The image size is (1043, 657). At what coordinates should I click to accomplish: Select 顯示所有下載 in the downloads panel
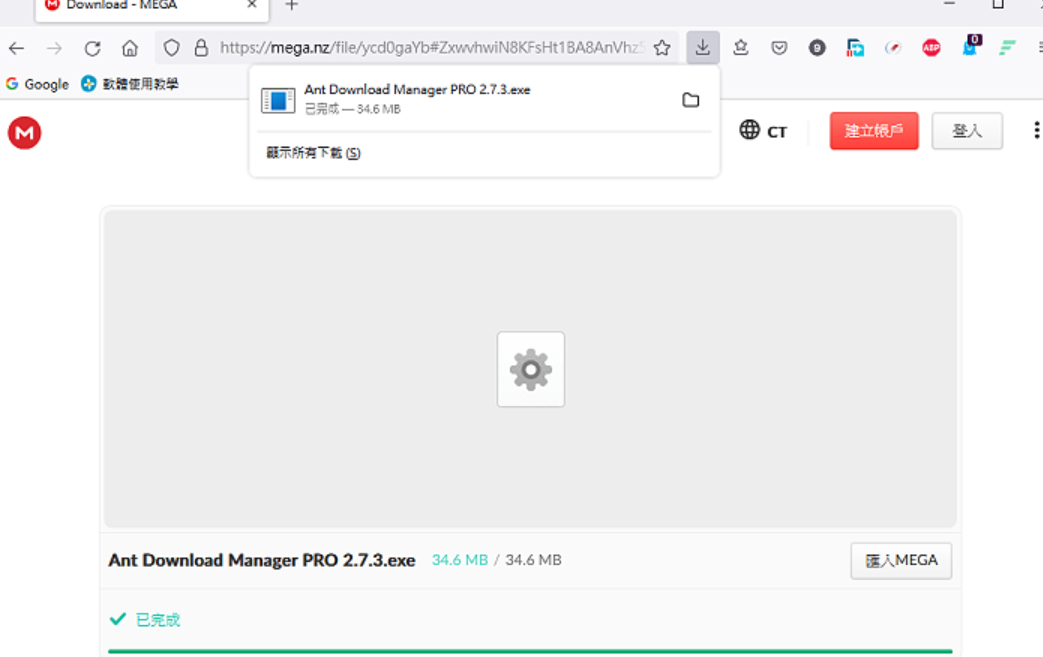coord(313,153)
